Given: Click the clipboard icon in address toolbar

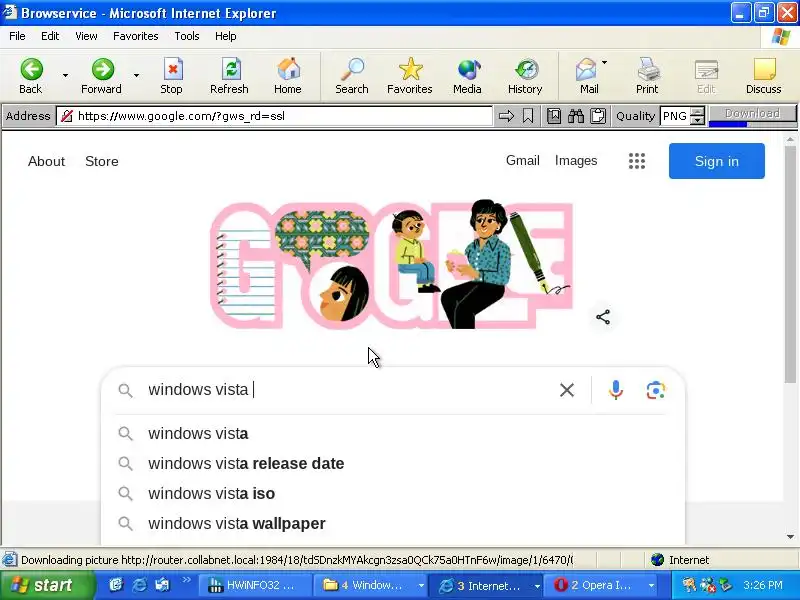Looking at the screenshot, I should (x=598, y=116).
